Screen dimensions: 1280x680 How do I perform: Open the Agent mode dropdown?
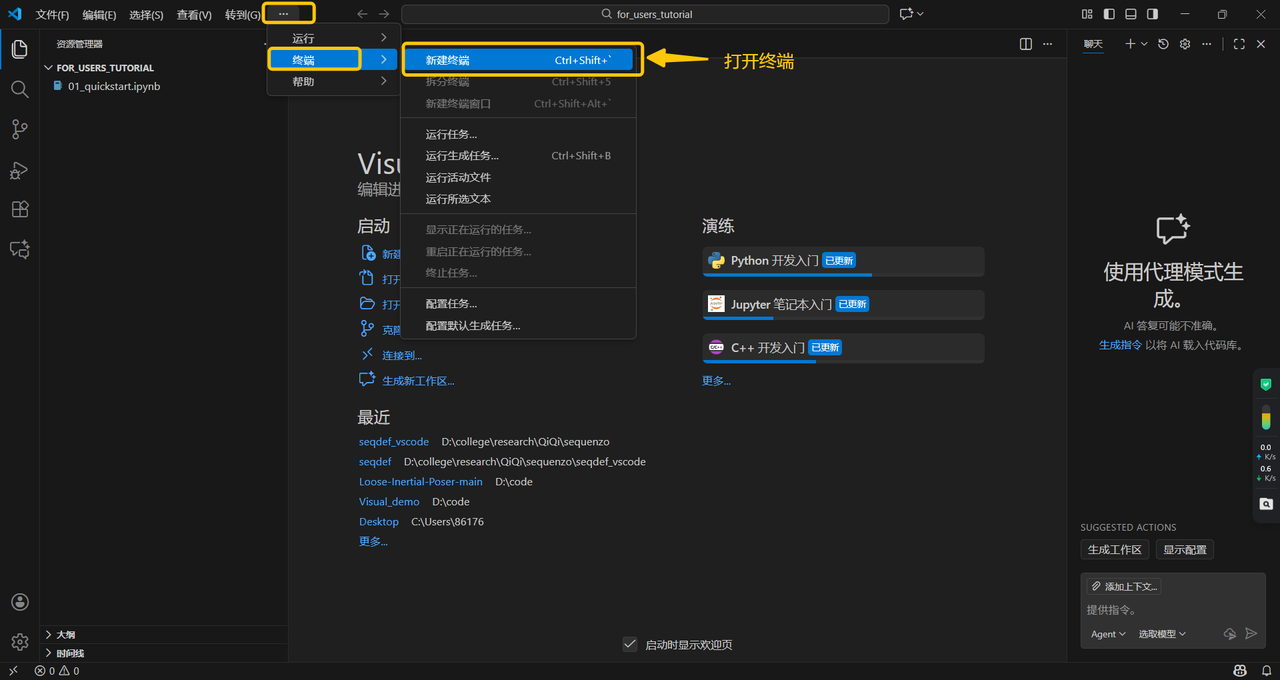pyautogui.click(x=1108, y=634)
